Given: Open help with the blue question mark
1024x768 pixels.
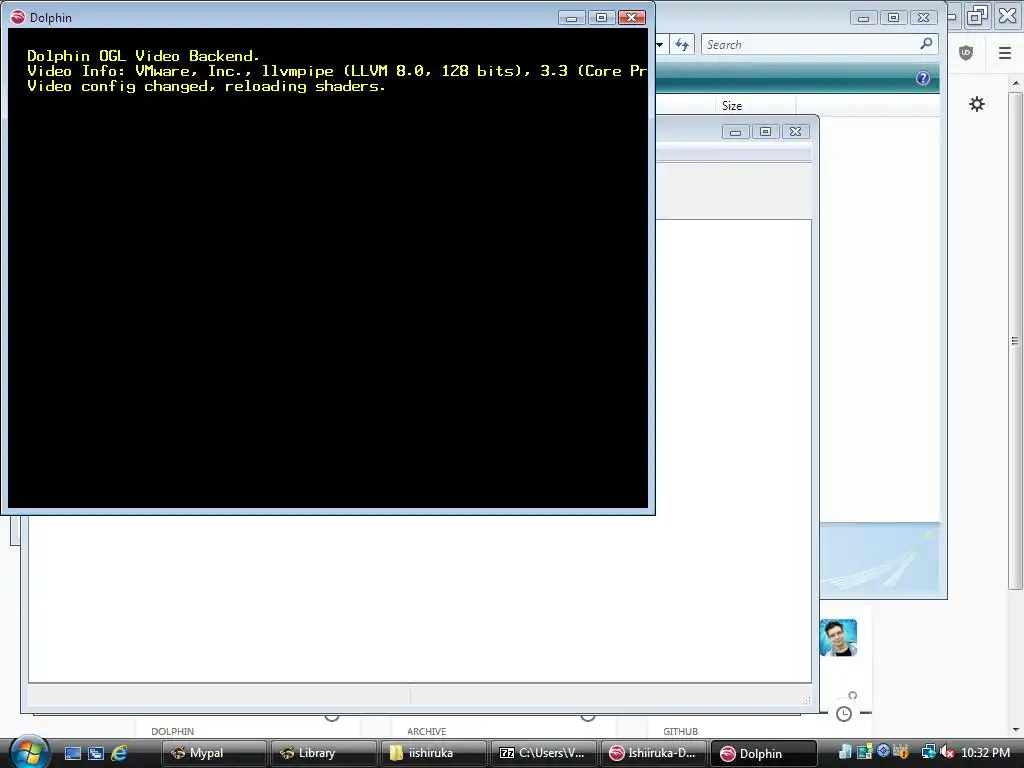Looking at the screenshot, I should coord(923,78).
